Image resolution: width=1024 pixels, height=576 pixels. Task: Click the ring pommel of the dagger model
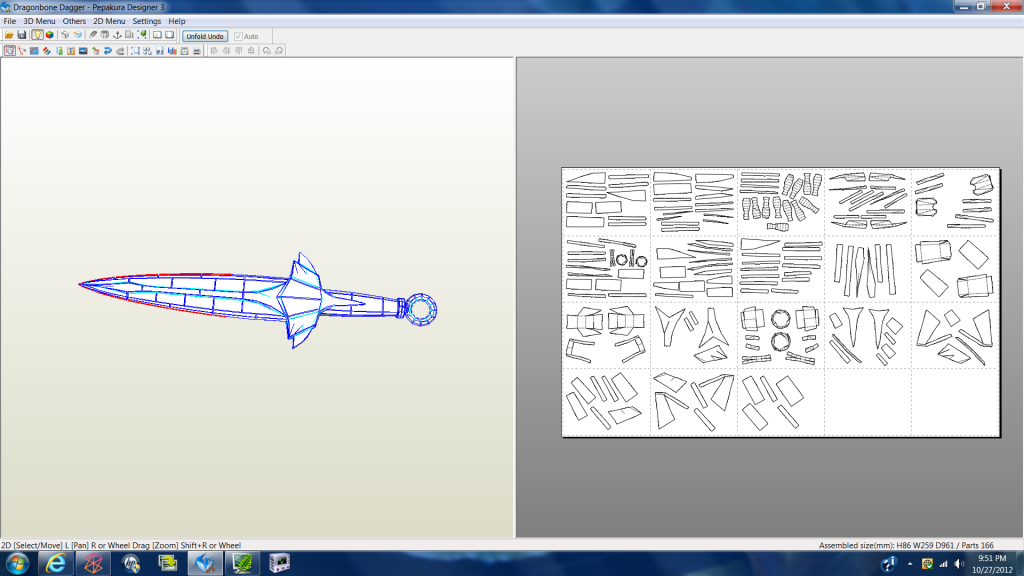point(420,310)
